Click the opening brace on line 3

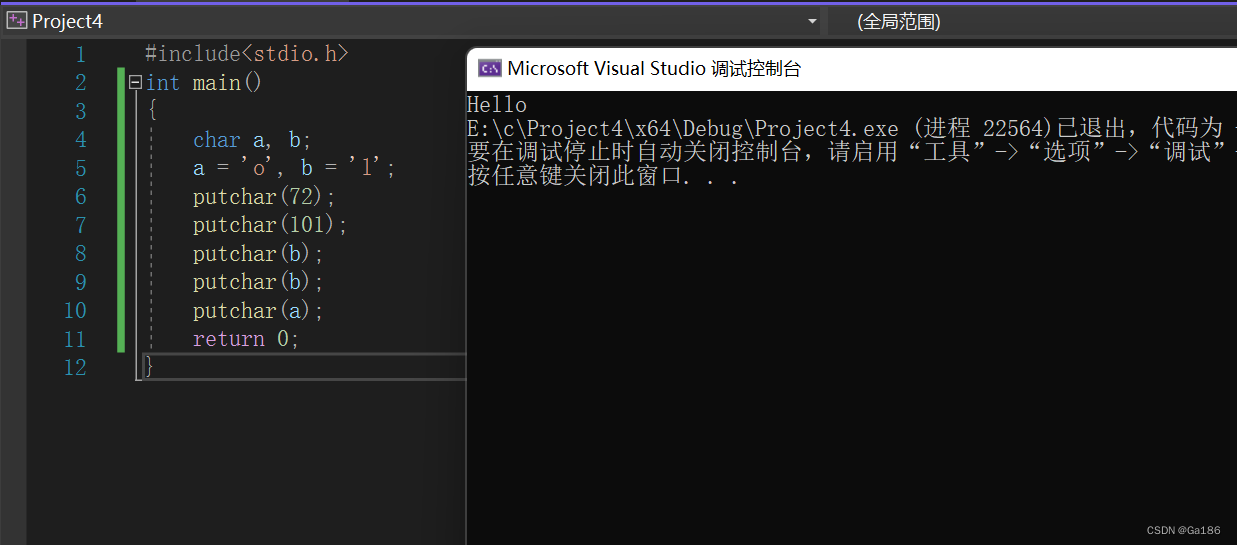[152, 111]
